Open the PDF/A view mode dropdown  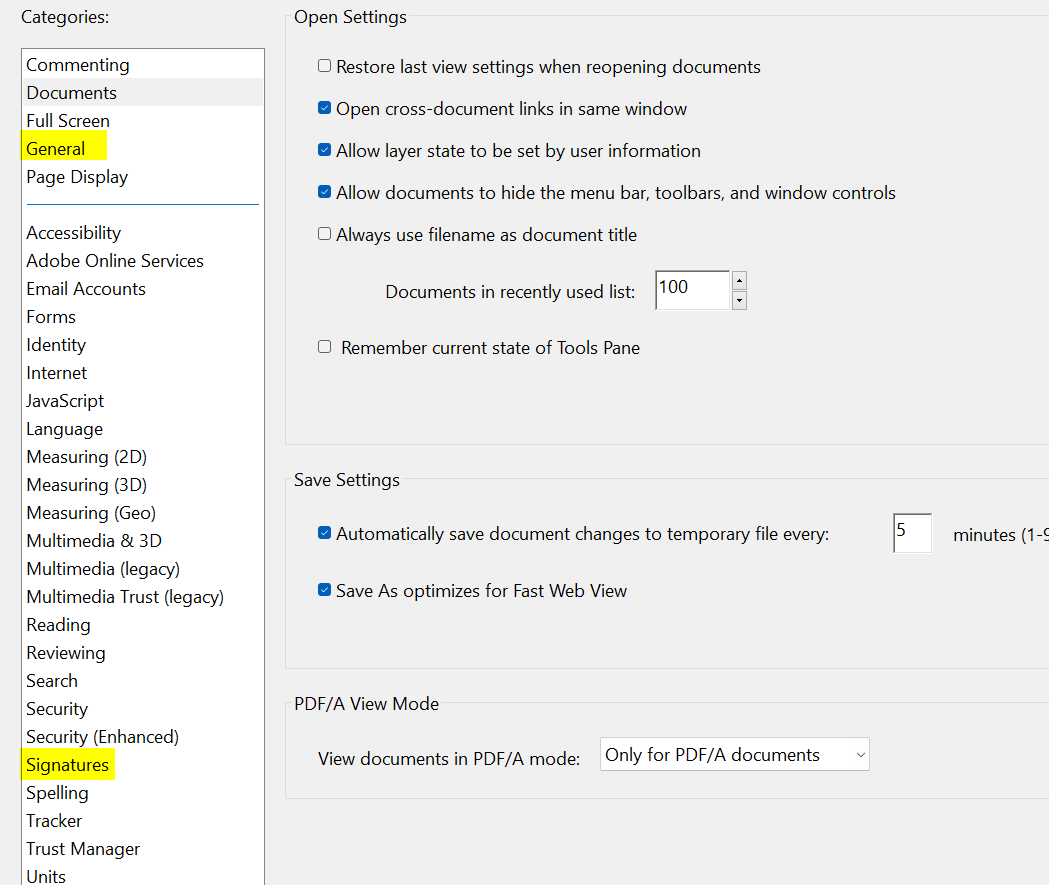click(734, 754)
